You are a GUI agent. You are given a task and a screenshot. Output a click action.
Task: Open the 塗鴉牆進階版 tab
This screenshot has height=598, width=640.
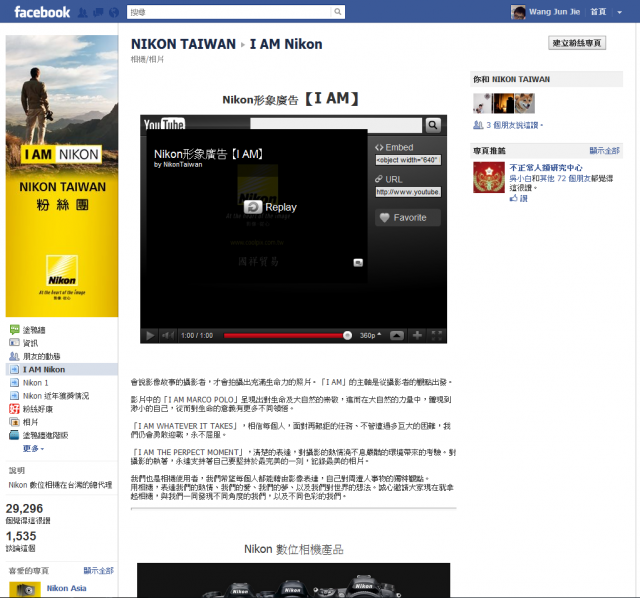[45, 435]
